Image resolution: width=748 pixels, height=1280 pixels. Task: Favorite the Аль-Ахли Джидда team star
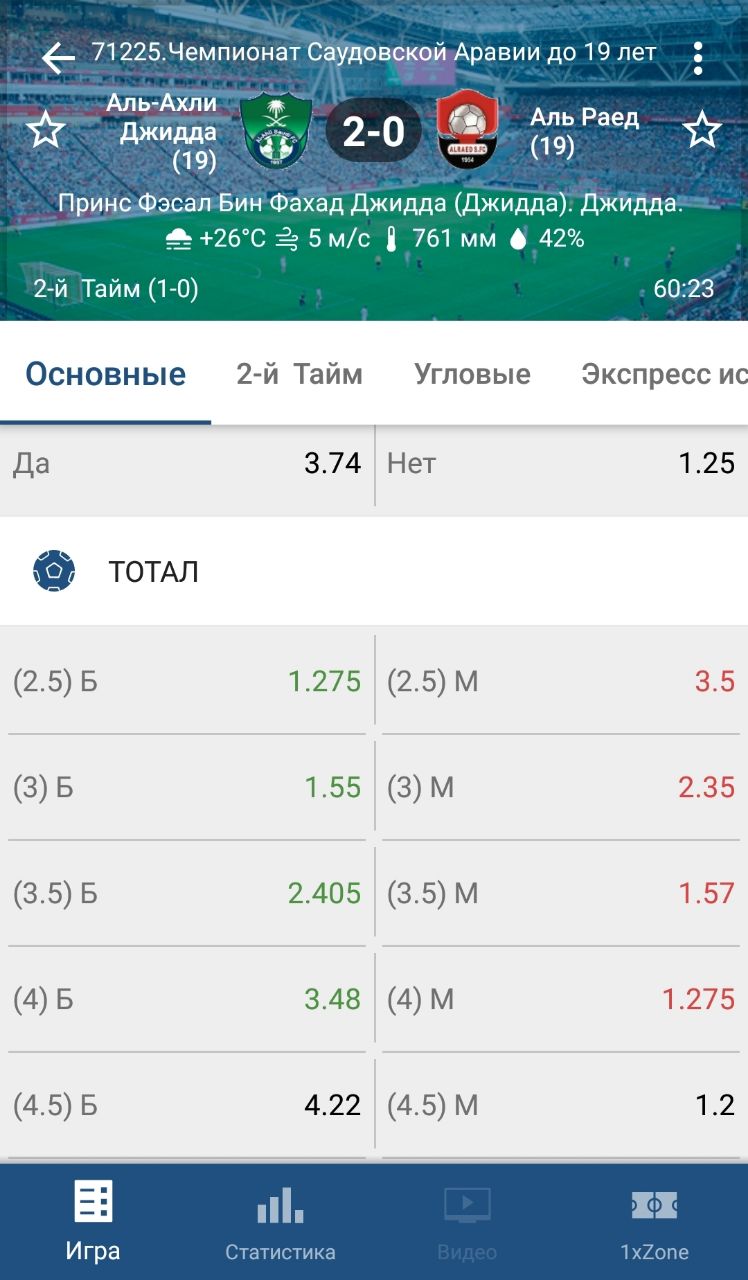[45, 130]
